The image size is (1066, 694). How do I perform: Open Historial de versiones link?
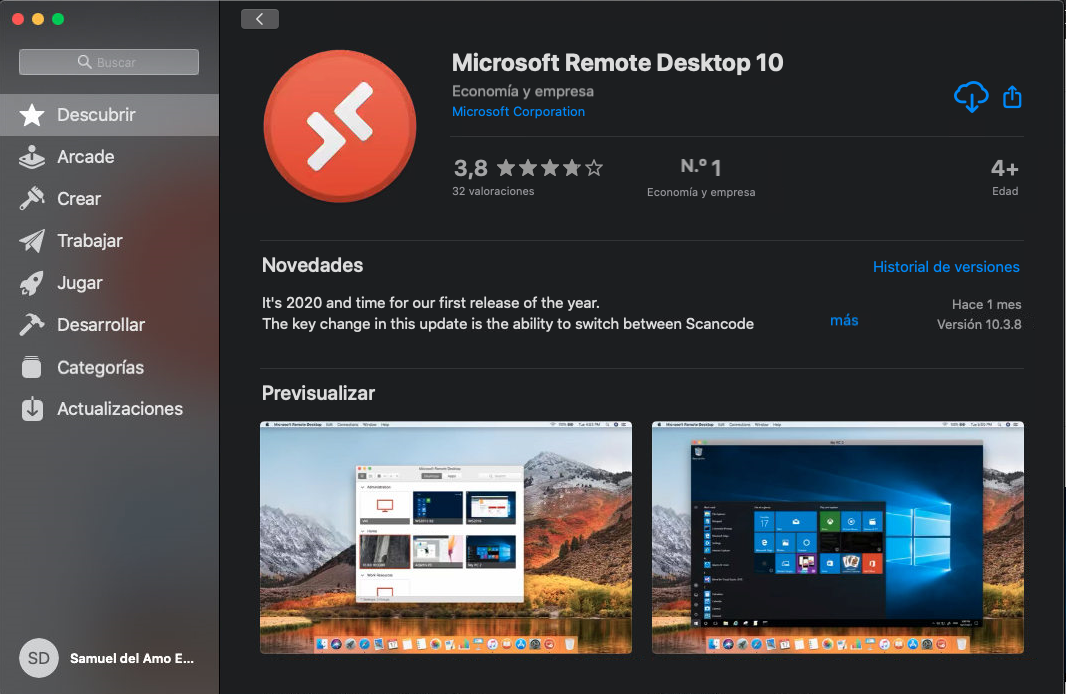(x=945, y=267)
